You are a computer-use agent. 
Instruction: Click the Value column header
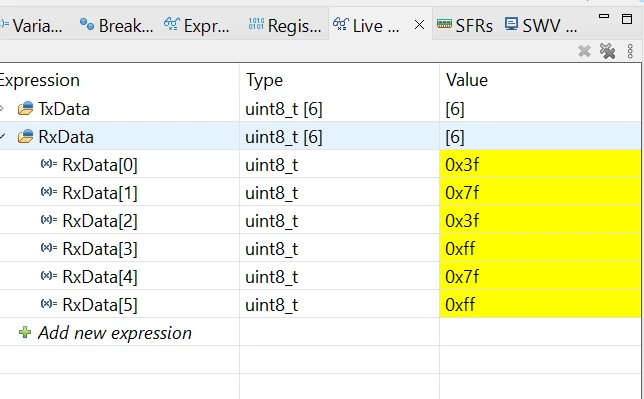(x=467, y=80)
